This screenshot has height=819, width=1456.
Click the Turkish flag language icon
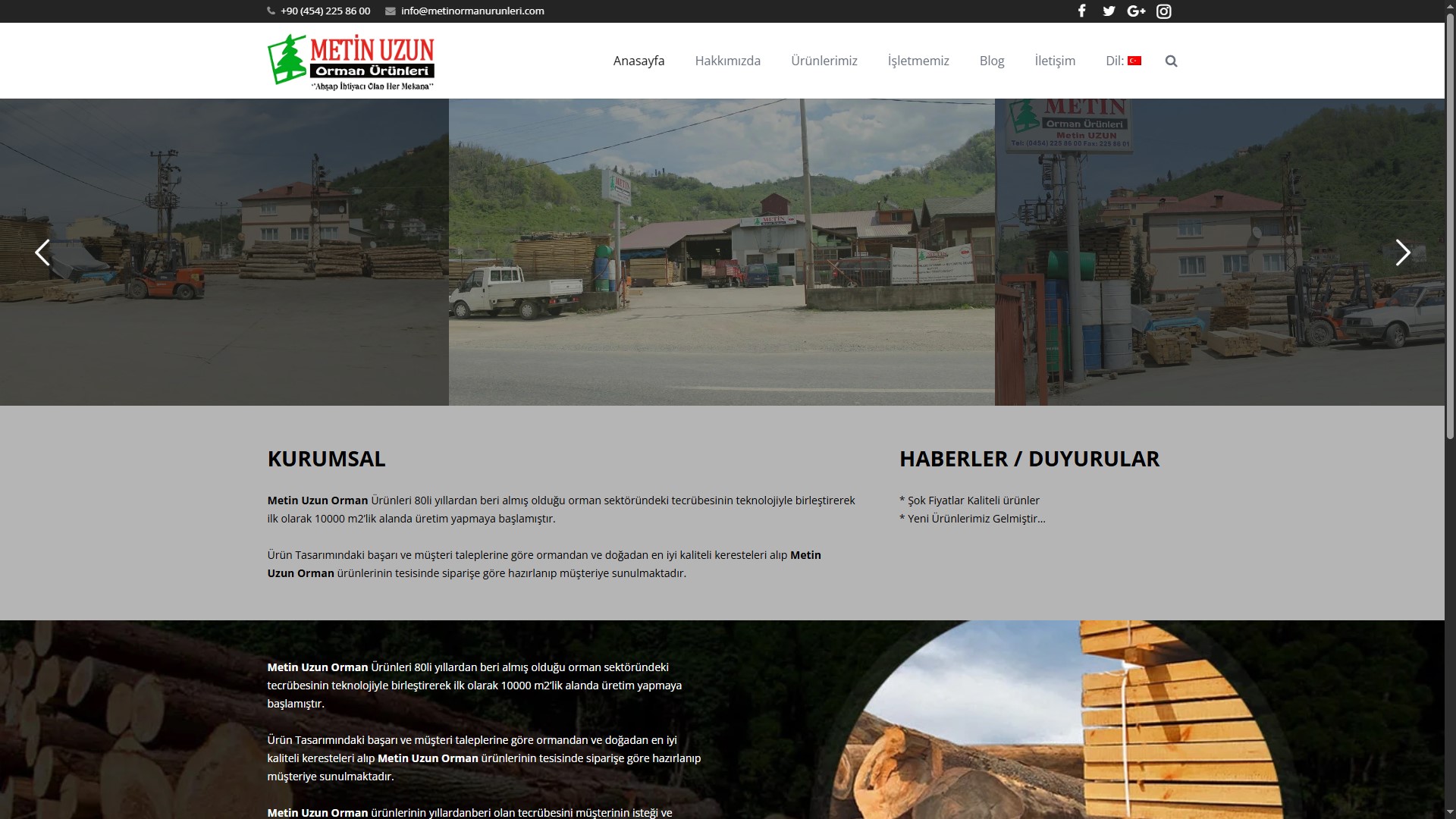[1134, 61]
